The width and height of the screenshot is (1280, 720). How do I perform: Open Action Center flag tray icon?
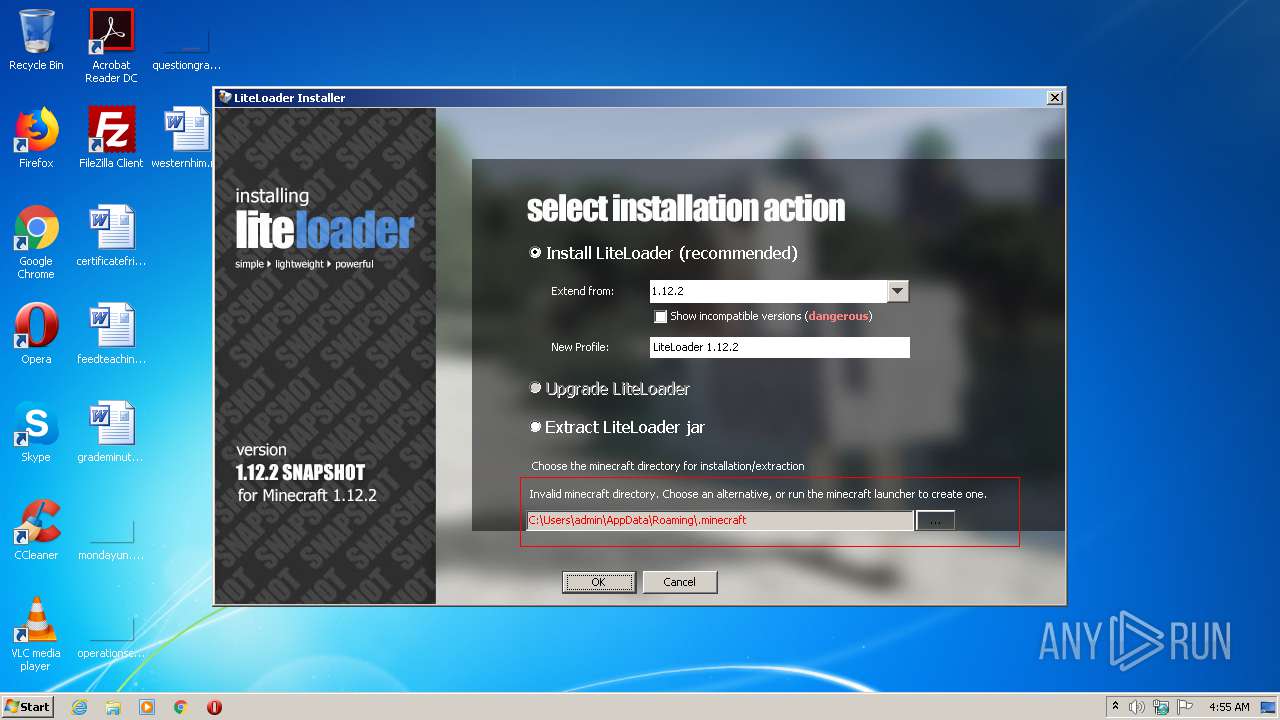(x=1185, y=707)
